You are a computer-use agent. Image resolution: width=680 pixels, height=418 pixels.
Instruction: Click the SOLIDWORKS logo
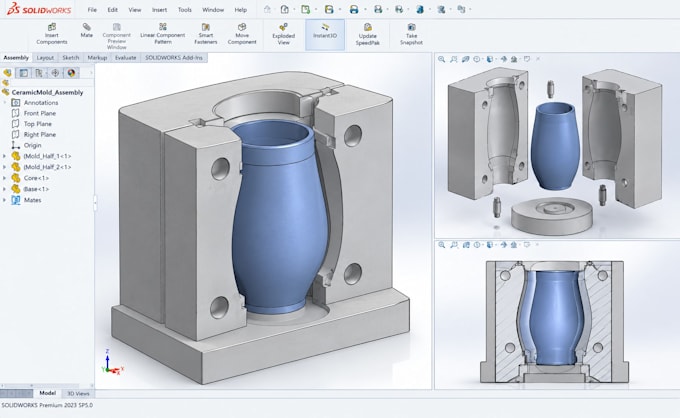(x=39, y=9)
